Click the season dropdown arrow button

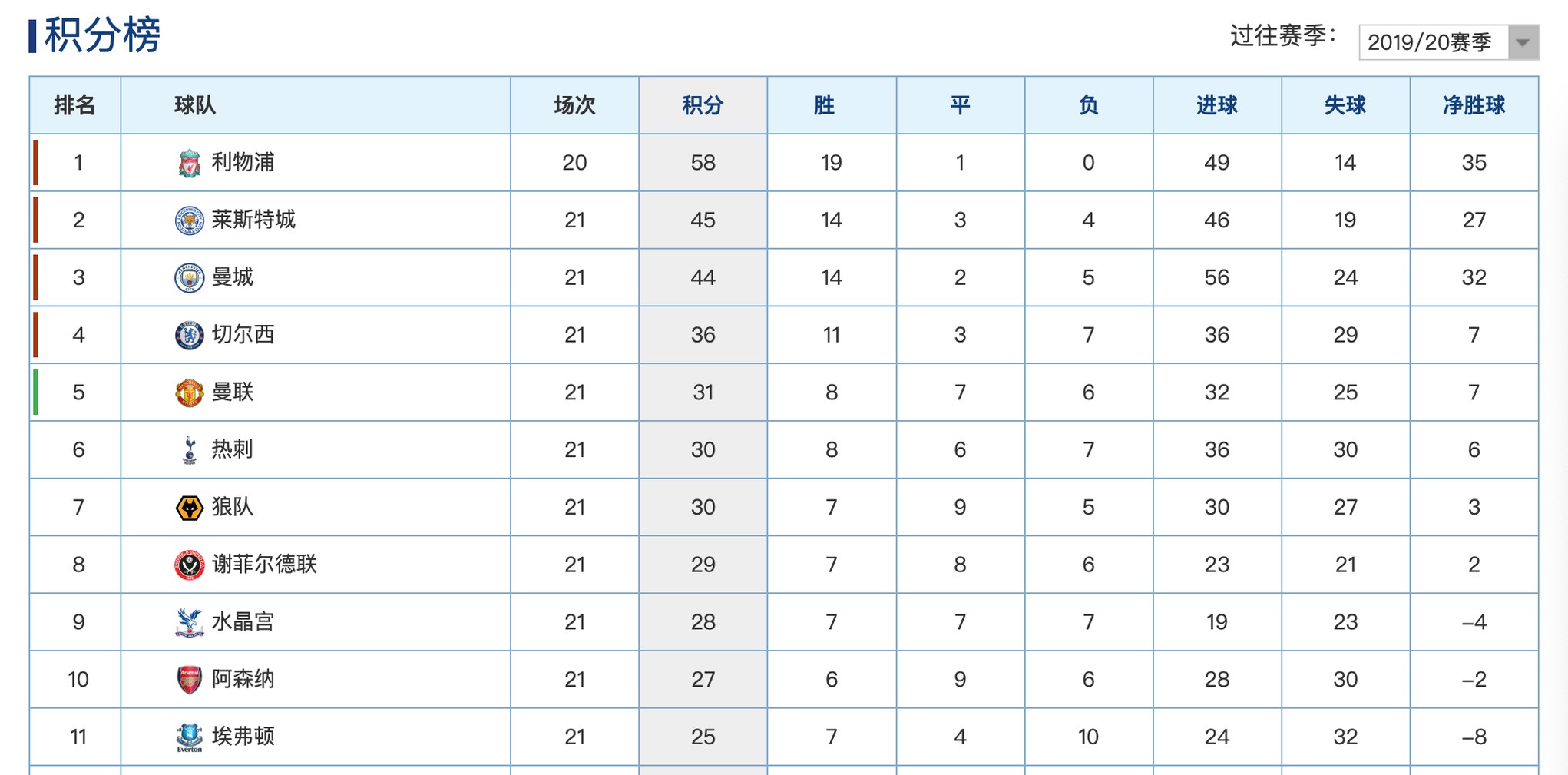1523,42
